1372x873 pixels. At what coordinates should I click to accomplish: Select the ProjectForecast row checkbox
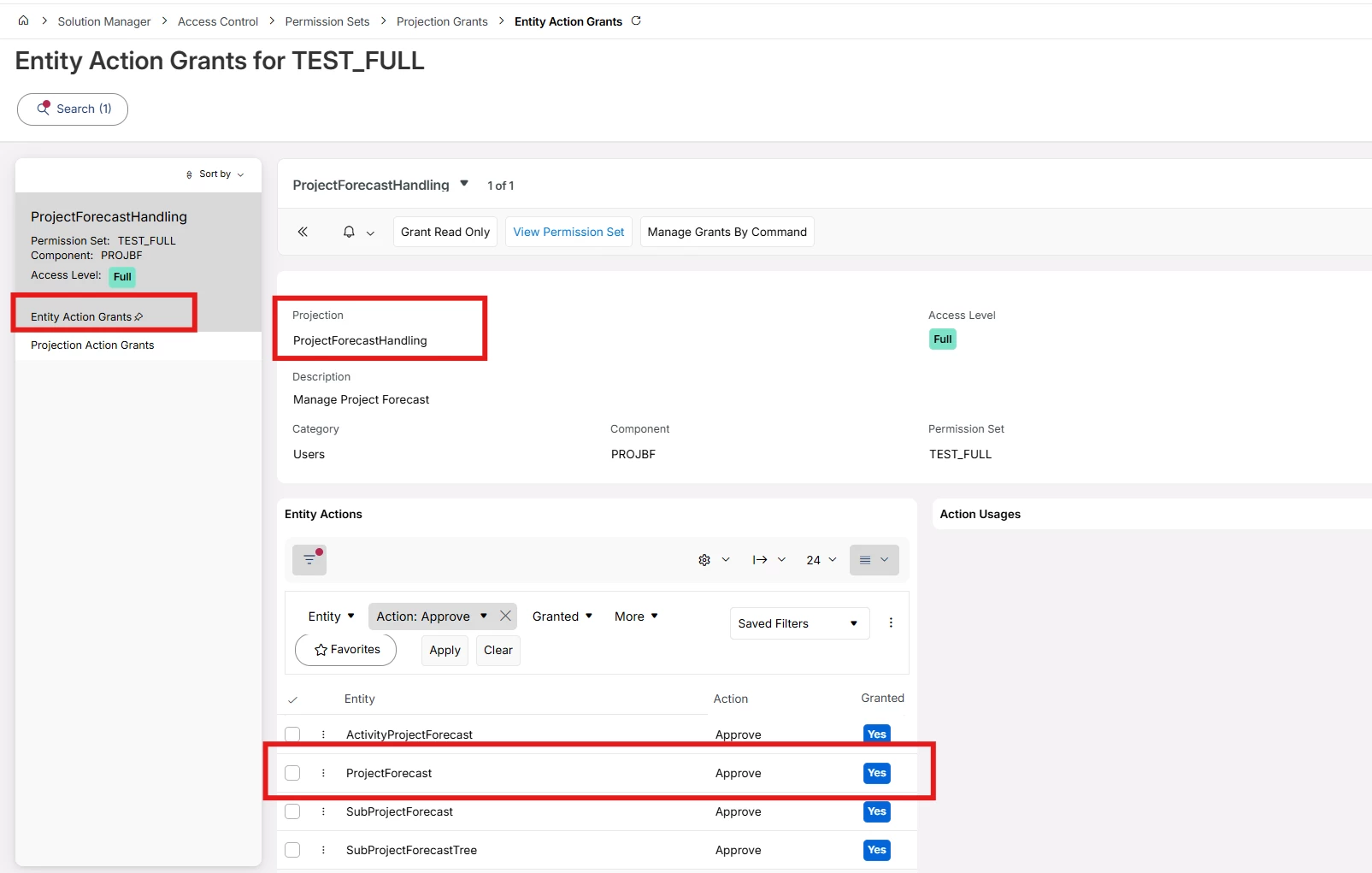(292, 773)
